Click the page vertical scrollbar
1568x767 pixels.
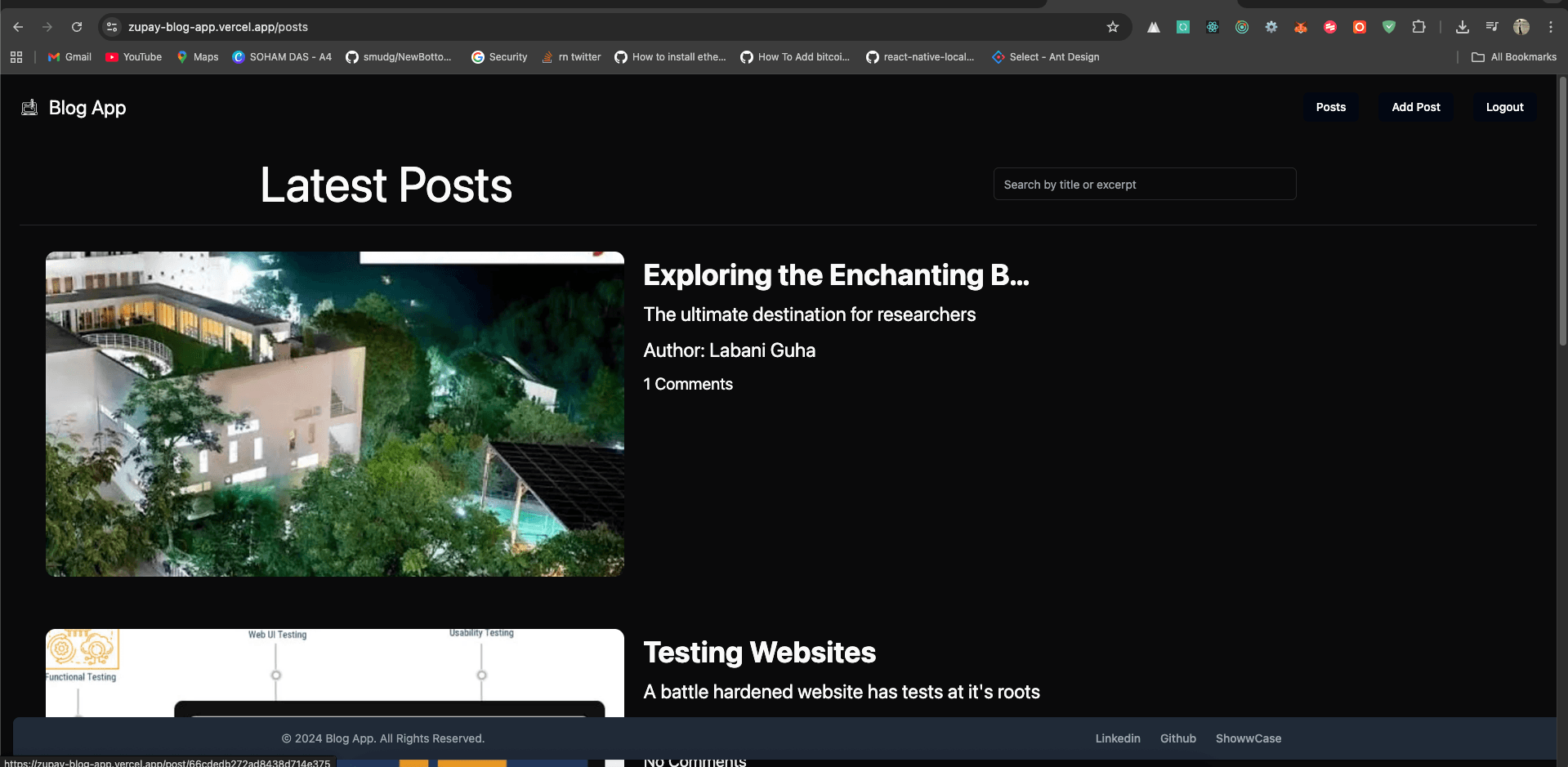[x=1562, y=212]
